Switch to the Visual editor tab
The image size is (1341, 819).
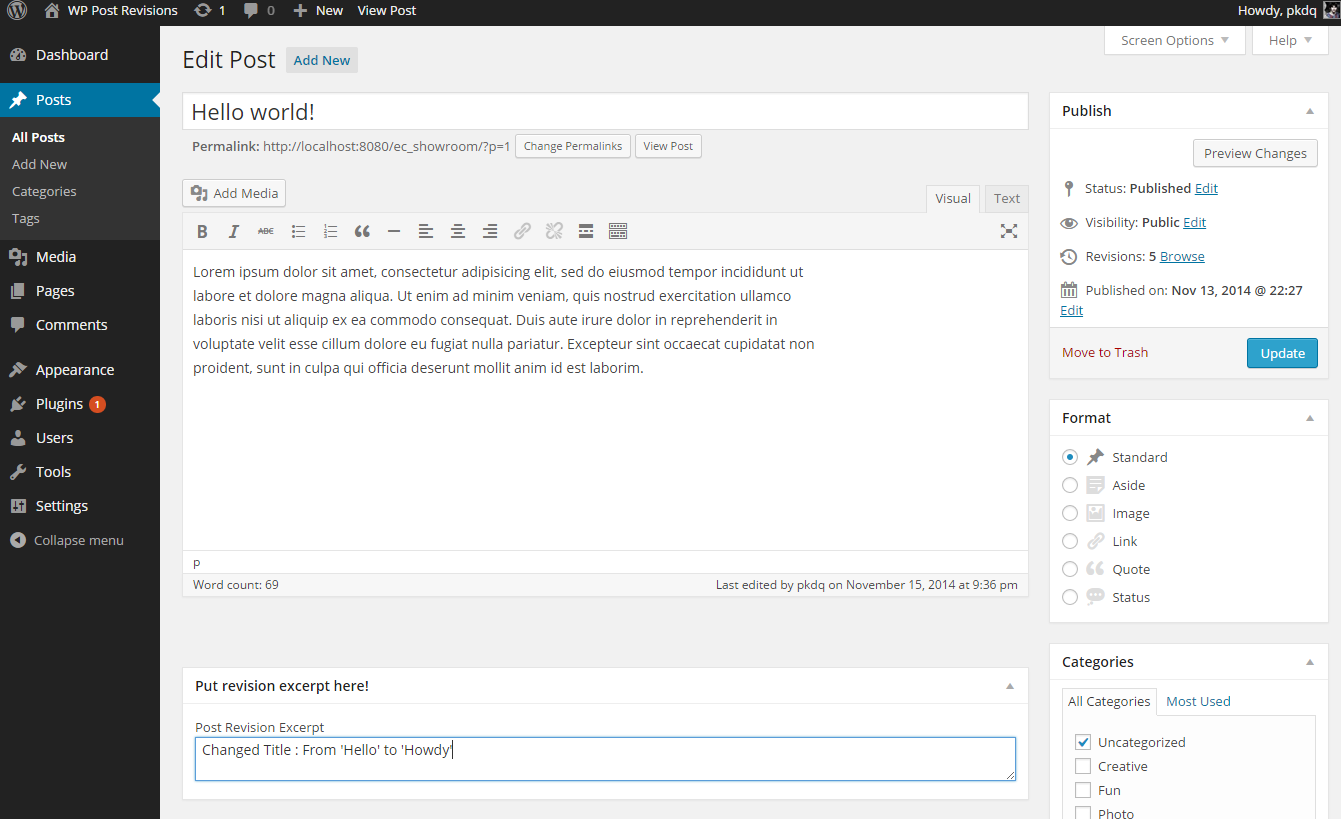pos(953,198)
